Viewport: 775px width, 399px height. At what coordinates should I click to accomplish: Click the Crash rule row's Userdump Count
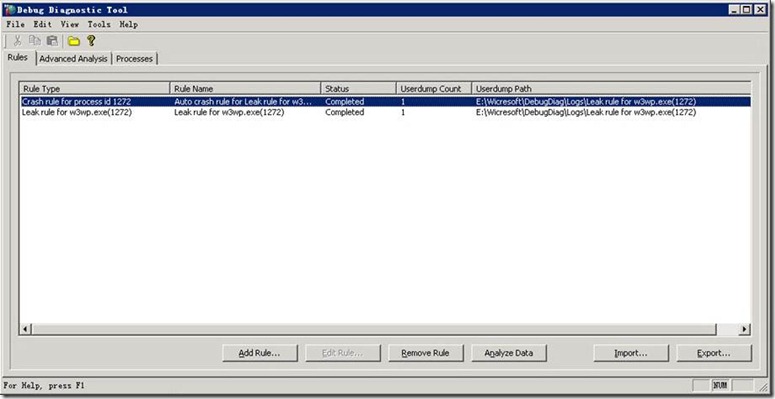click(403, 101)
